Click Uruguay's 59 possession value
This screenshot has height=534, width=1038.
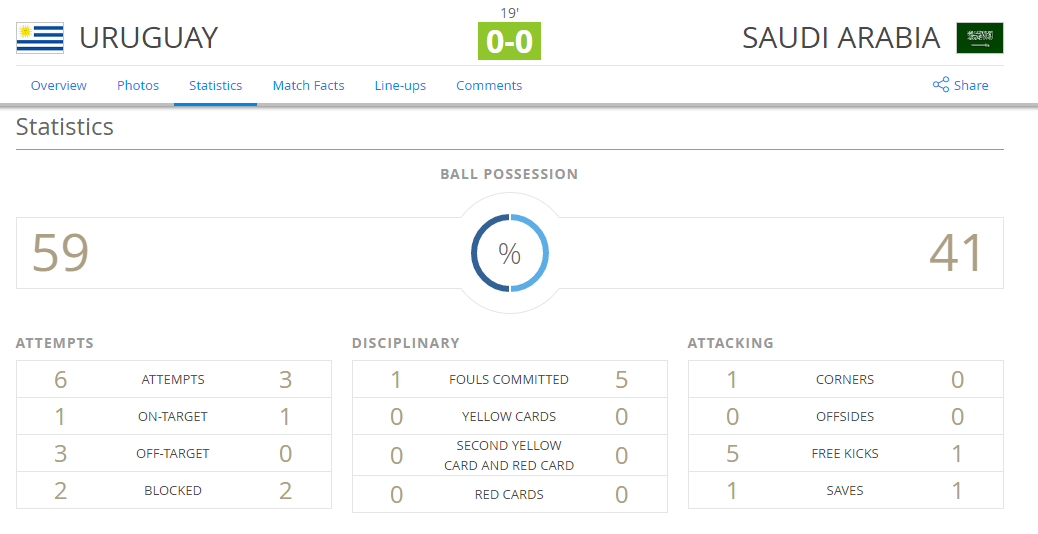60,253
